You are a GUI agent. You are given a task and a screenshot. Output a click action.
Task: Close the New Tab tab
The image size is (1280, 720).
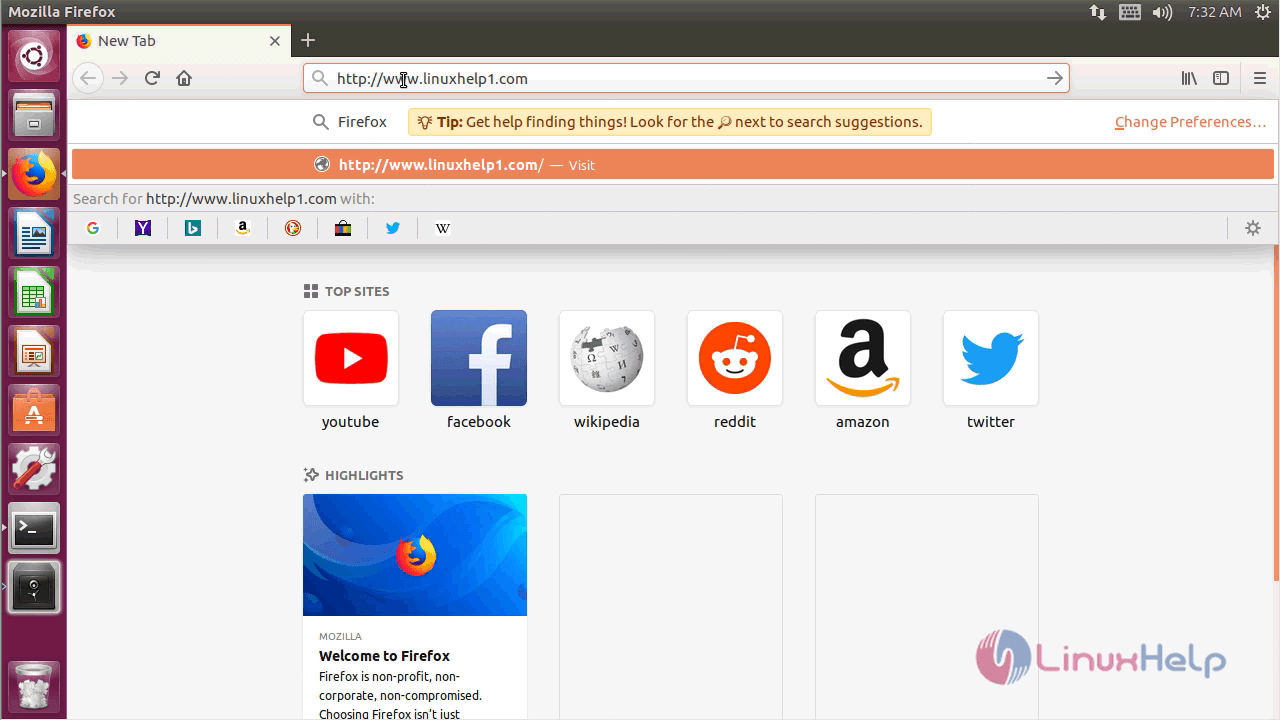pos(275,41)
